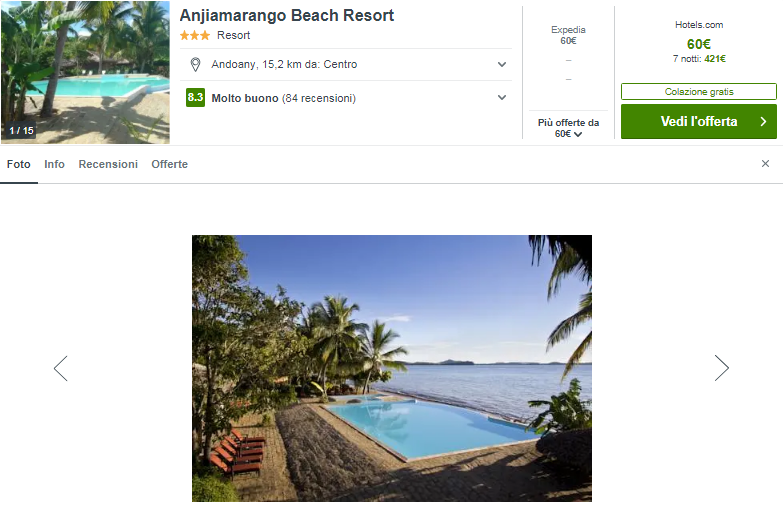Close the photo details panel

coord(765,164)
